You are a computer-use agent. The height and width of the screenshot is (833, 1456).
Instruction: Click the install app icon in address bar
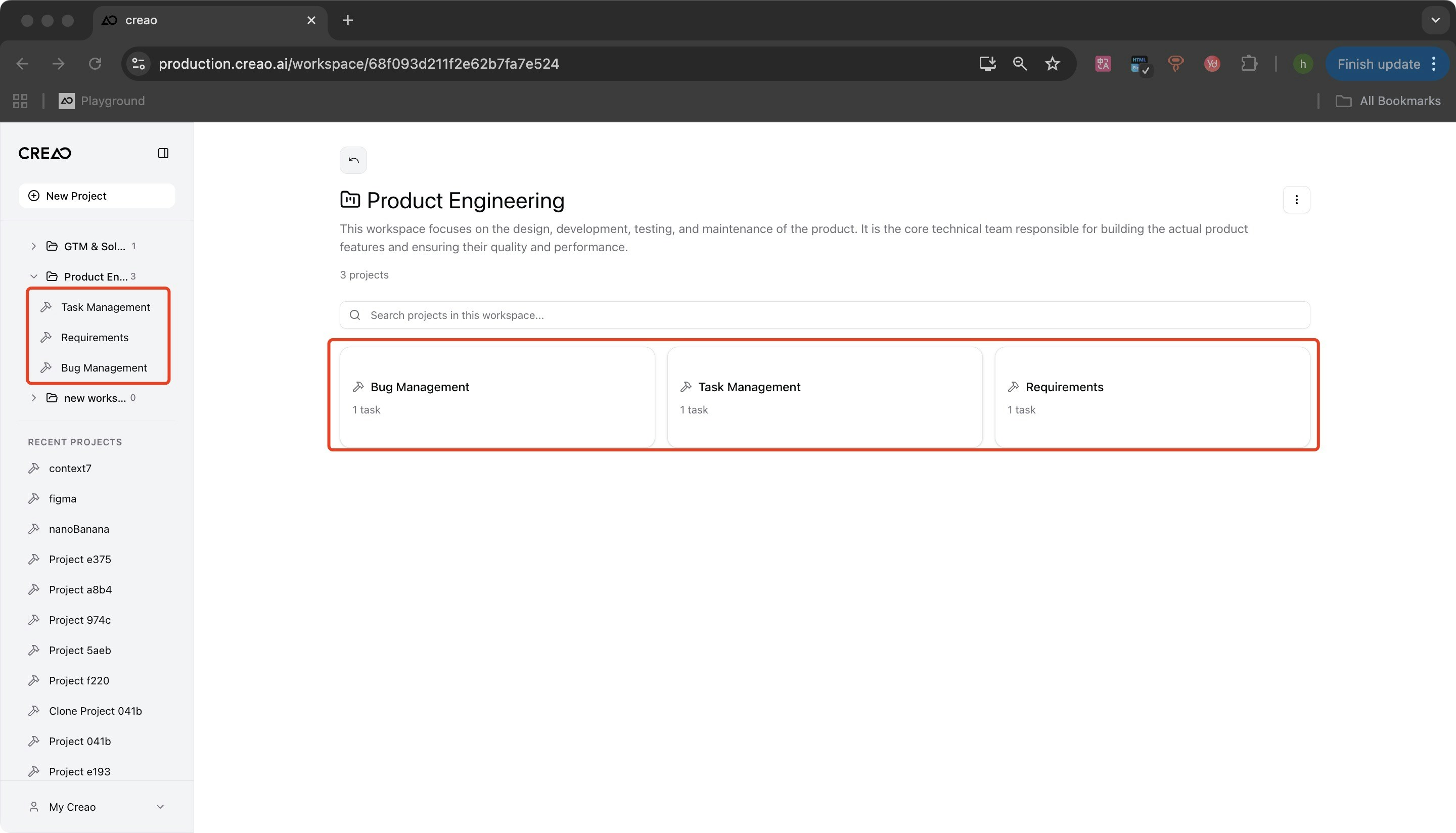click(987, 64)
